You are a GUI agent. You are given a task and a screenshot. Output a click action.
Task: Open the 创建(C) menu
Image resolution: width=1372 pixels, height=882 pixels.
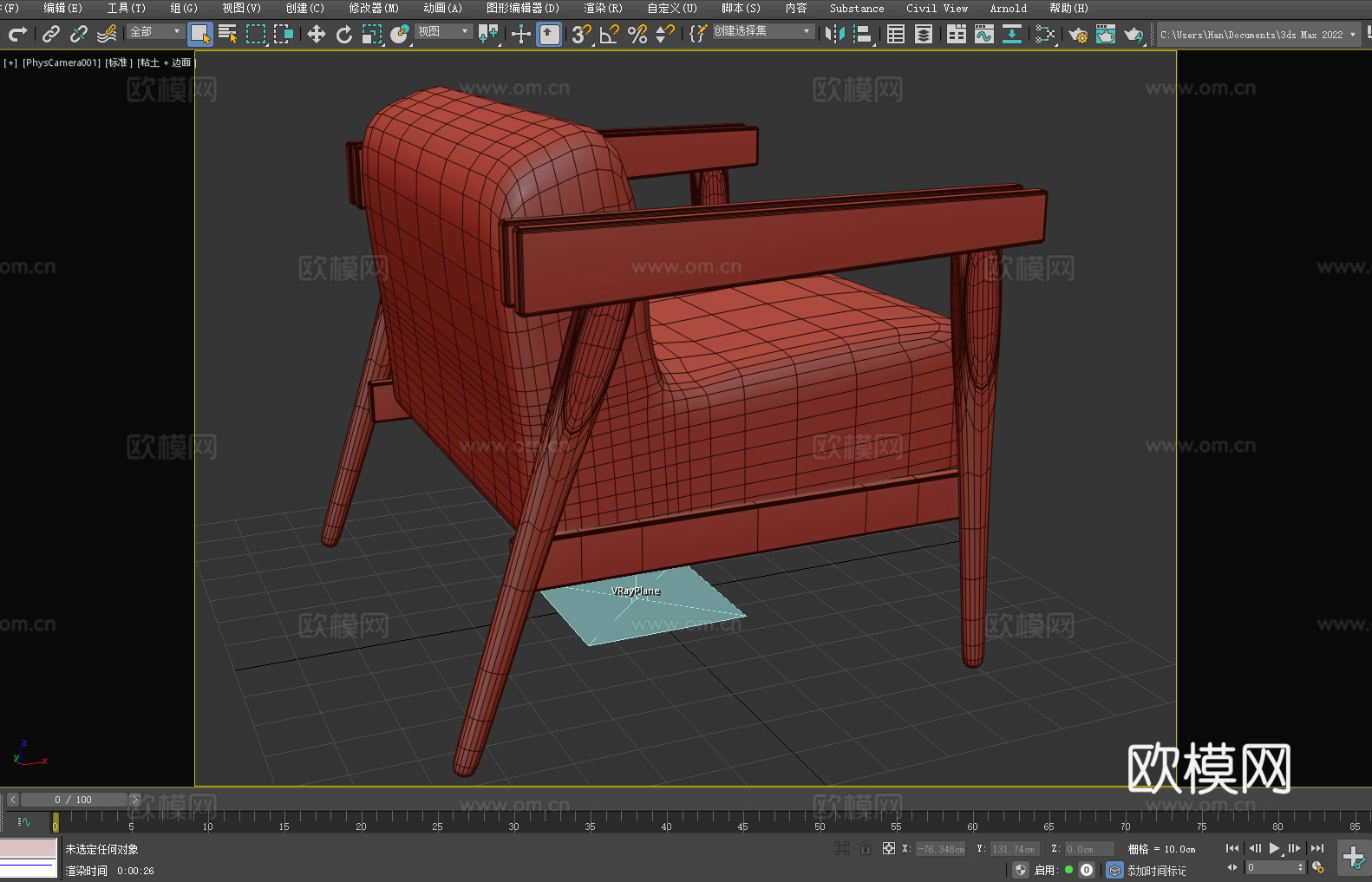click(x=305, y=8)
